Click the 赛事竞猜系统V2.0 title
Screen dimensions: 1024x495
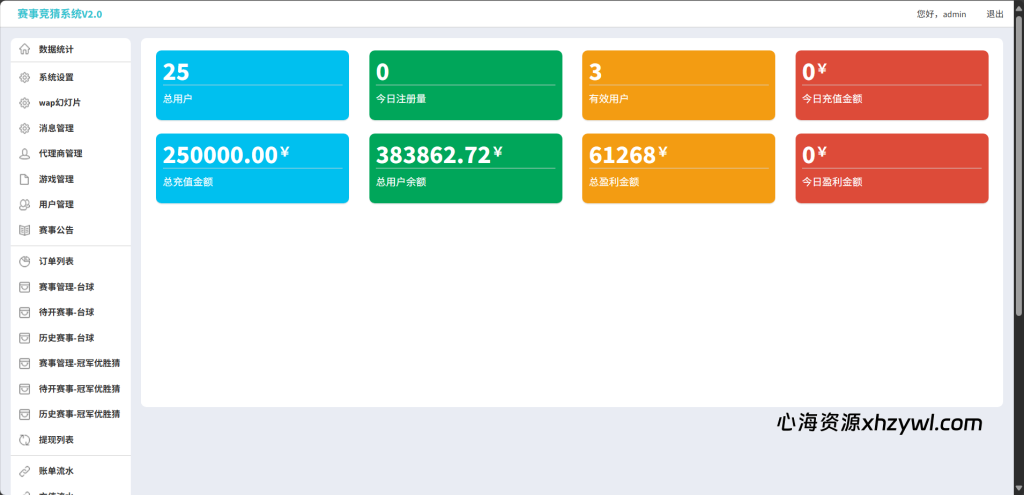[x=59, y=14]
